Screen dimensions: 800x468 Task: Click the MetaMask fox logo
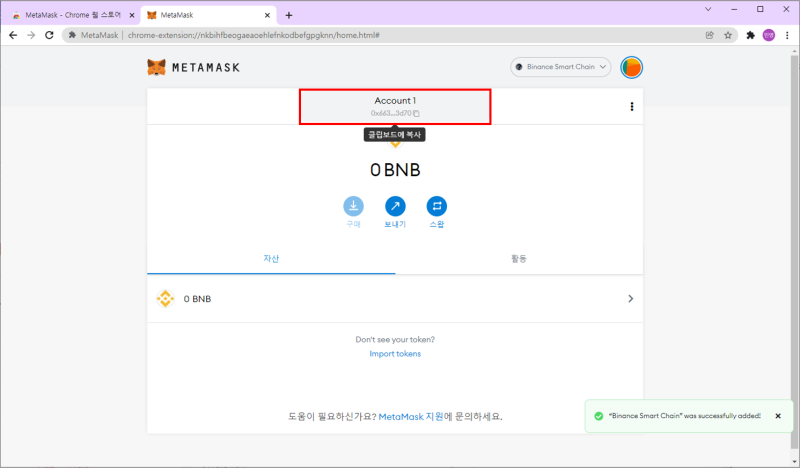pyautogui.click(x=157, y=67)
